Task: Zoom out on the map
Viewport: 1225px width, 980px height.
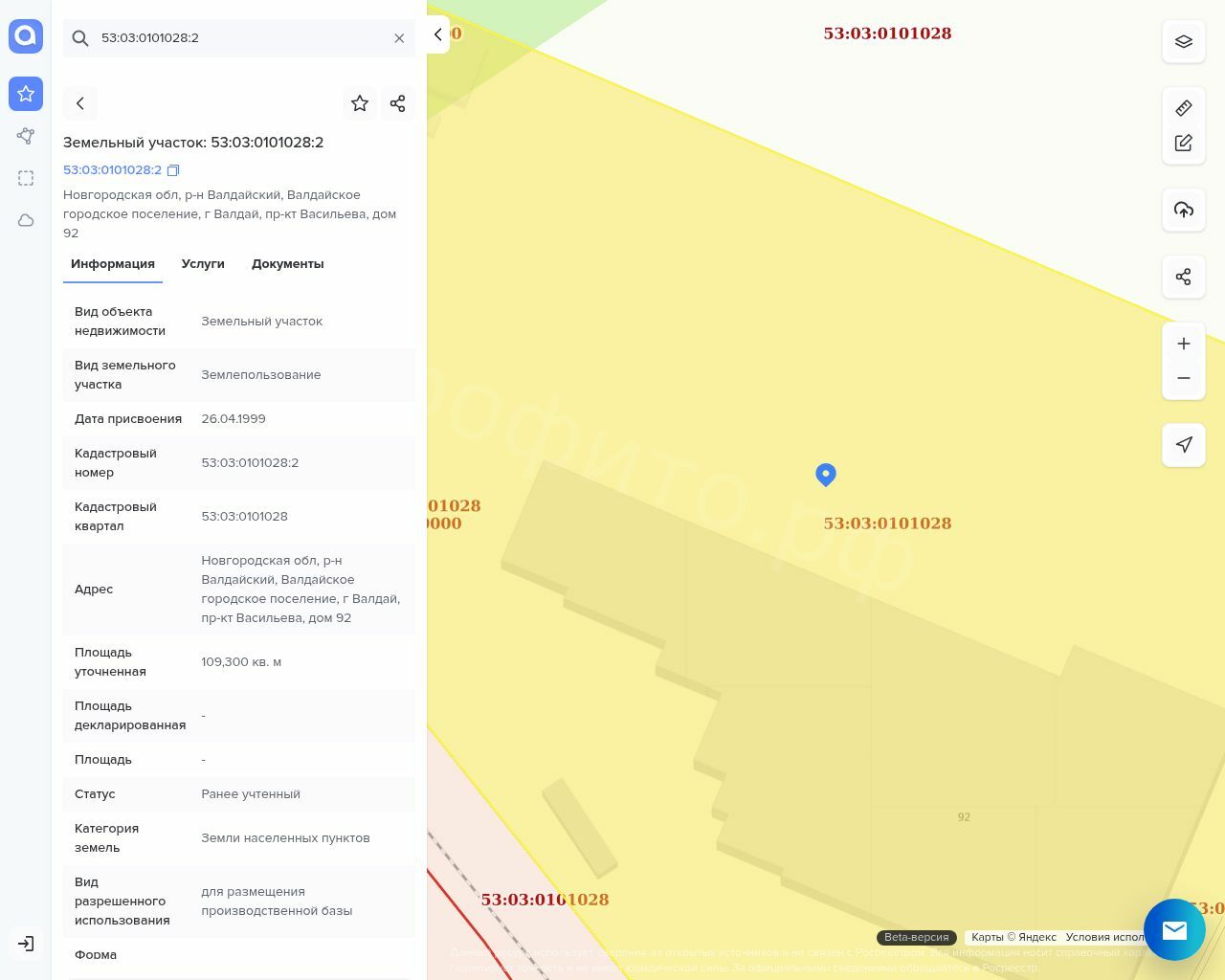Action: [x=1183, y=379]
